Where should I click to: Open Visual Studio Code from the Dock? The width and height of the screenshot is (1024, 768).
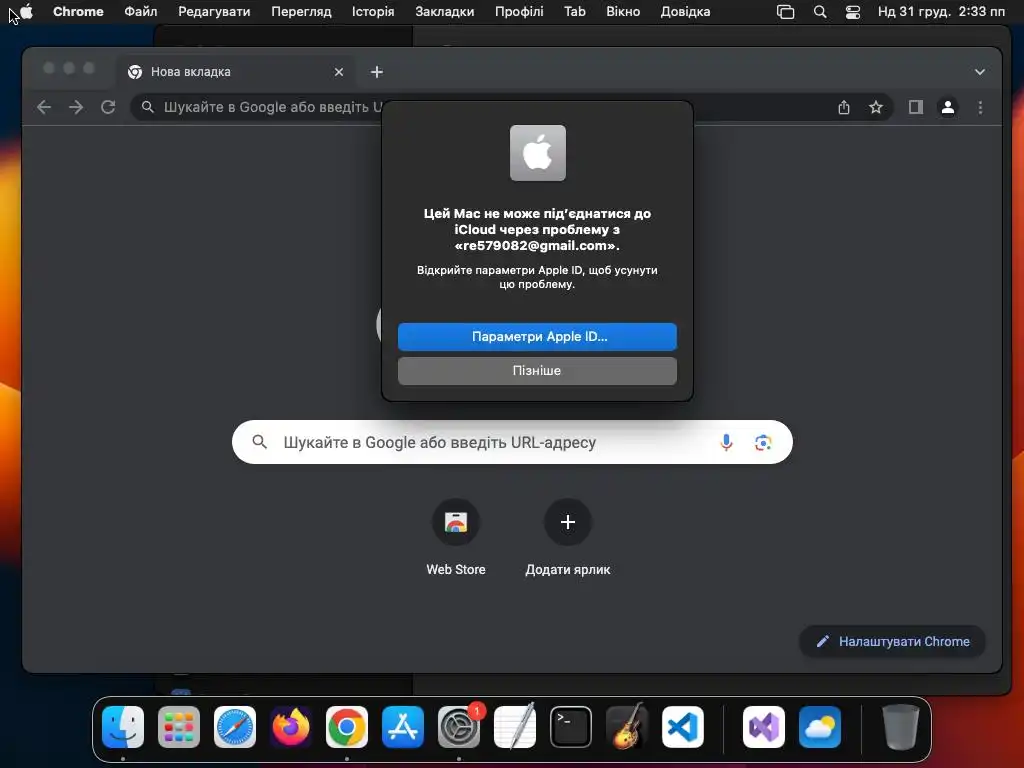[682, 727]
